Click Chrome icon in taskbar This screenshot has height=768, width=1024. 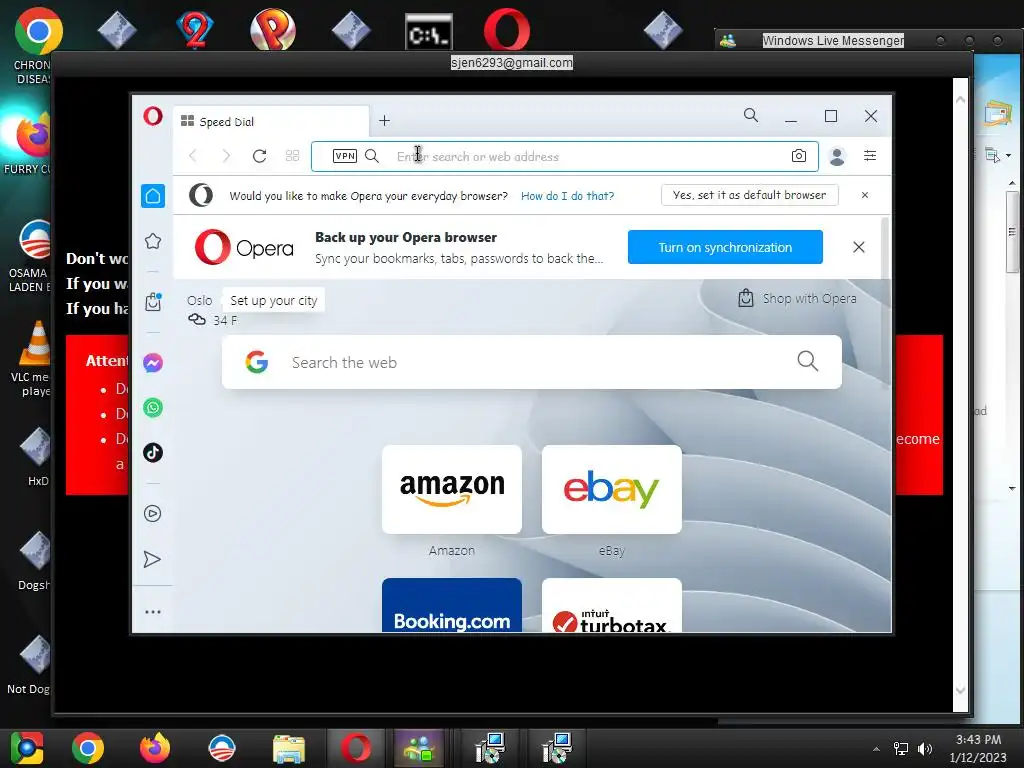pos(88,748)
